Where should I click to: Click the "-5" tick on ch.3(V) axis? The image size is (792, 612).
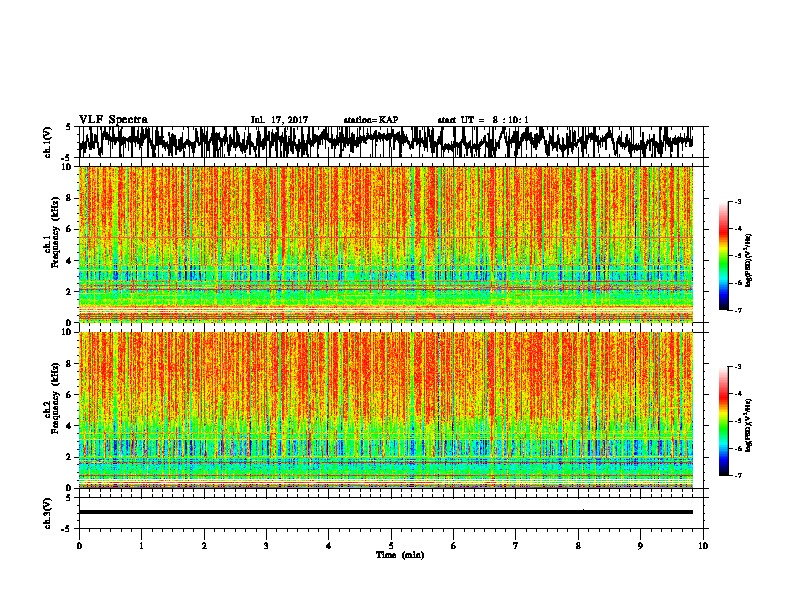(67, 529)
